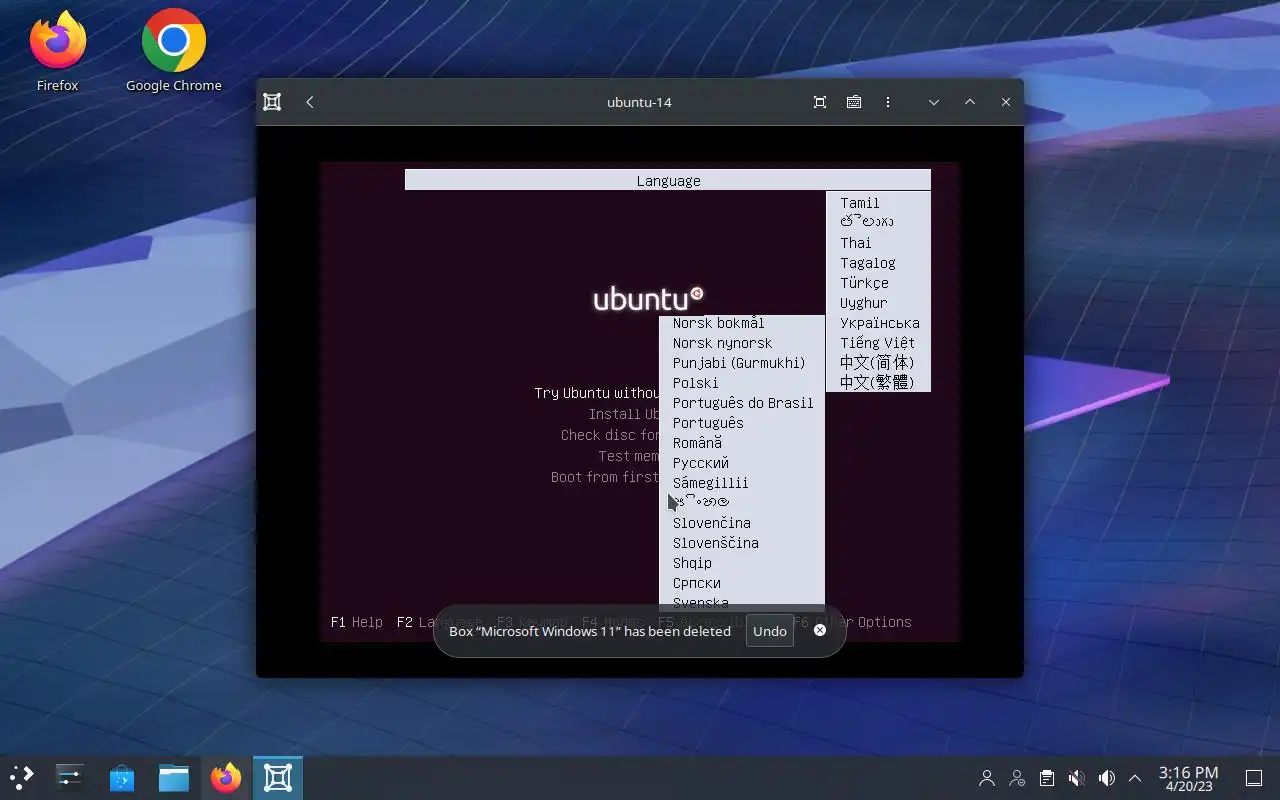Click F1 Help in the boot screen
The height and width of the screenshot is (800, 1280).
(x=357, y=622)
